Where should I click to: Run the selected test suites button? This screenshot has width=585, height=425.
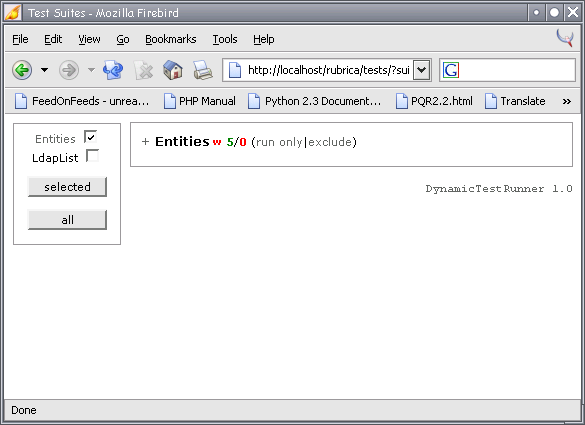point(67,187)
